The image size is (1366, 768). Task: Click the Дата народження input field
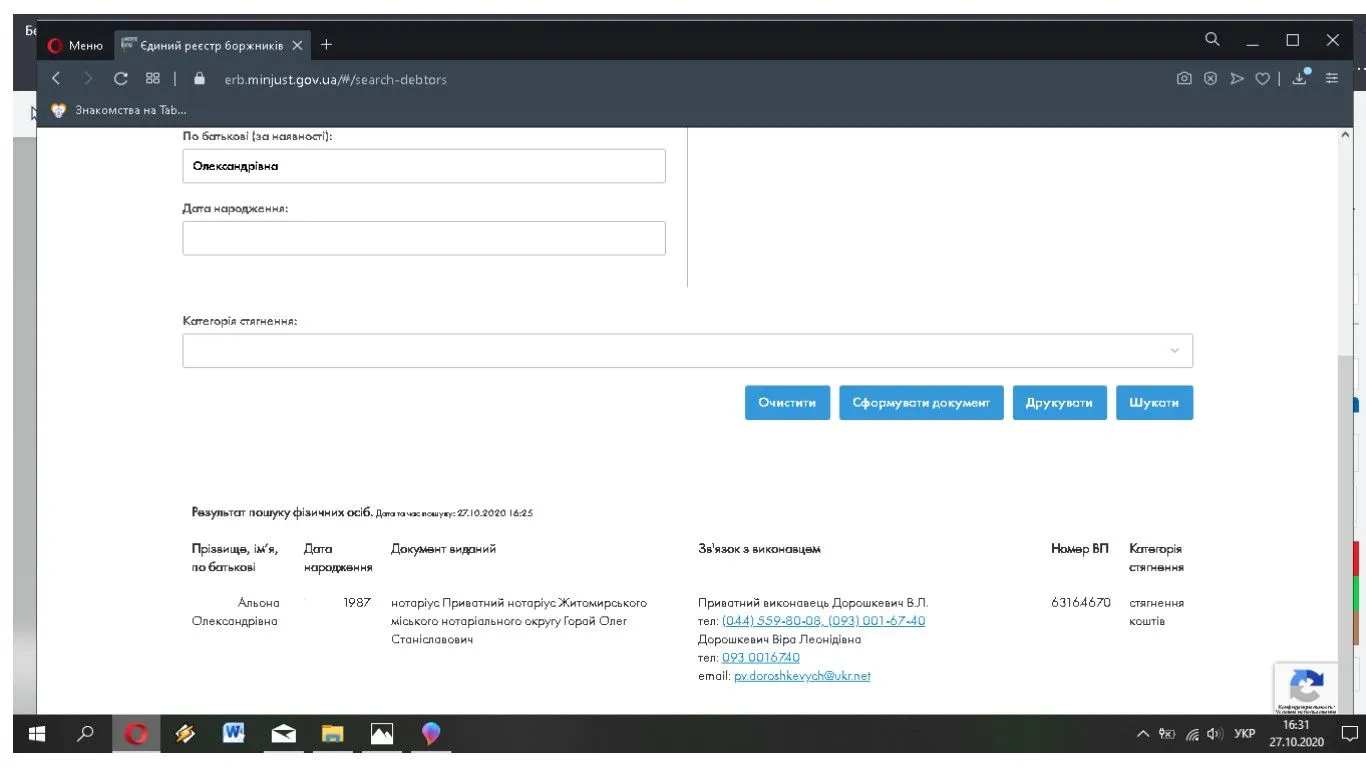tap(424, 238)
